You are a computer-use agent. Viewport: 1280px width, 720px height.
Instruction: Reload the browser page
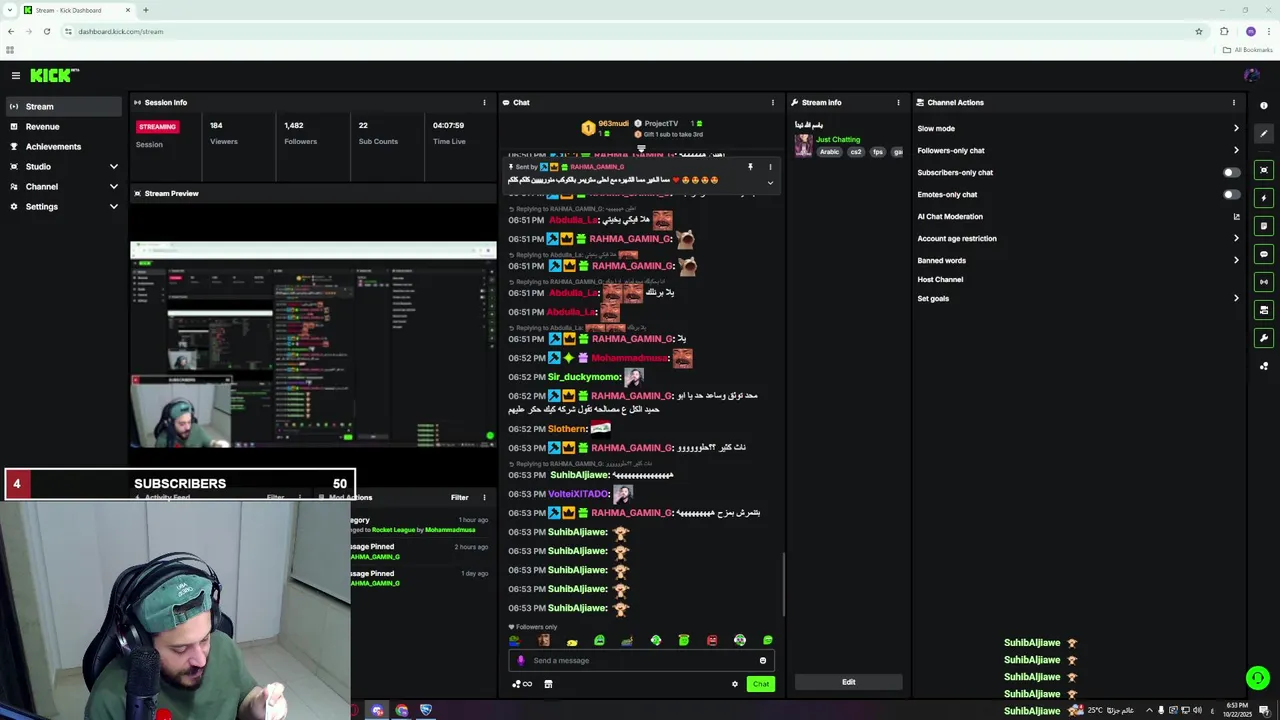click(46, 31)
